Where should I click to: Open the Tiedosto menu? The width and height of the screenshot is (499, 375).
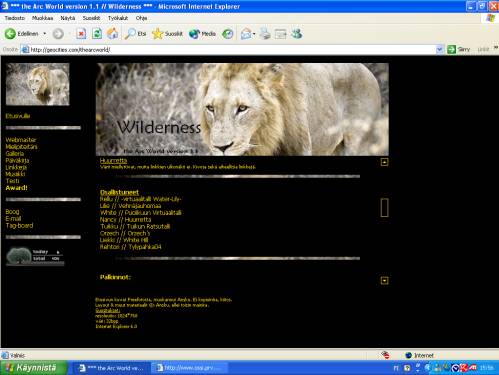[15, 18]
